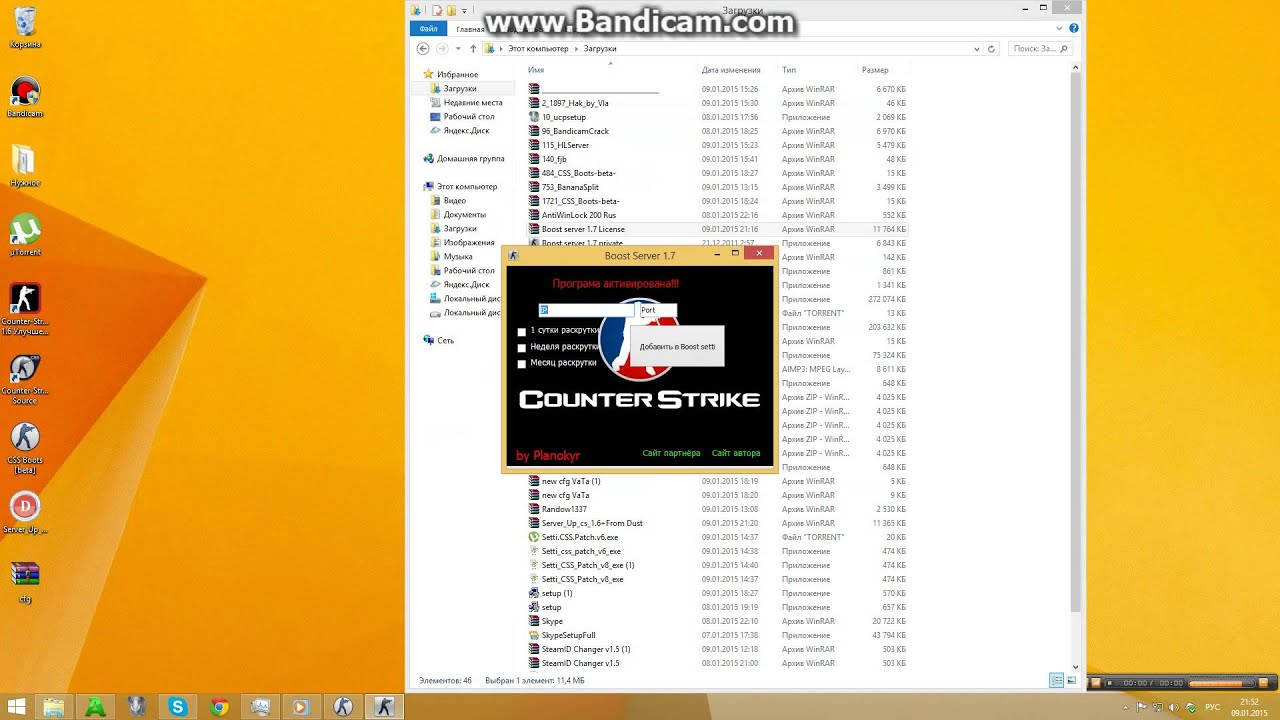Click the Explorer refresh button
The width and height of the screenshot is (1280, 720).
(991, 48)
